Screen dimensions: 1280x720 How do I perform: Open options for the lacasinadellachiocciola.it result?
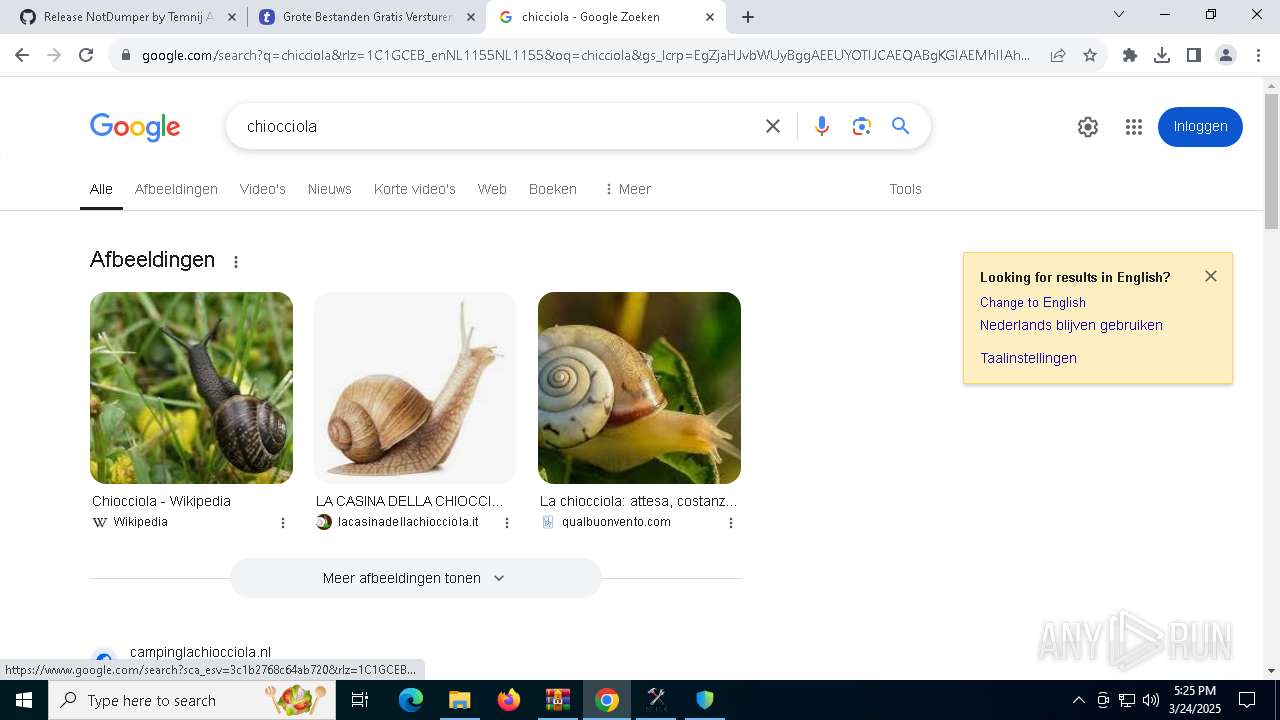pyautogui.click(x=507, y=523)
